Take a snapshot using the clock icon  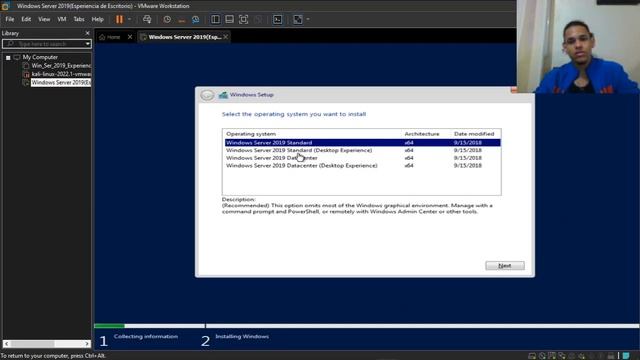coord(167,19)
